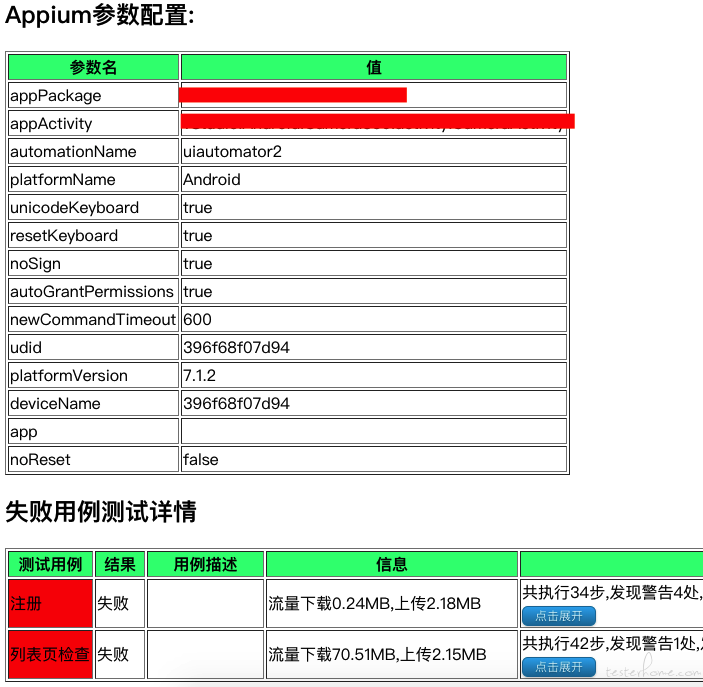The width and height of the screenshot is (703, 687).
Task: Select the appActivity parameter name cell
Action: [x=93, y=123]
